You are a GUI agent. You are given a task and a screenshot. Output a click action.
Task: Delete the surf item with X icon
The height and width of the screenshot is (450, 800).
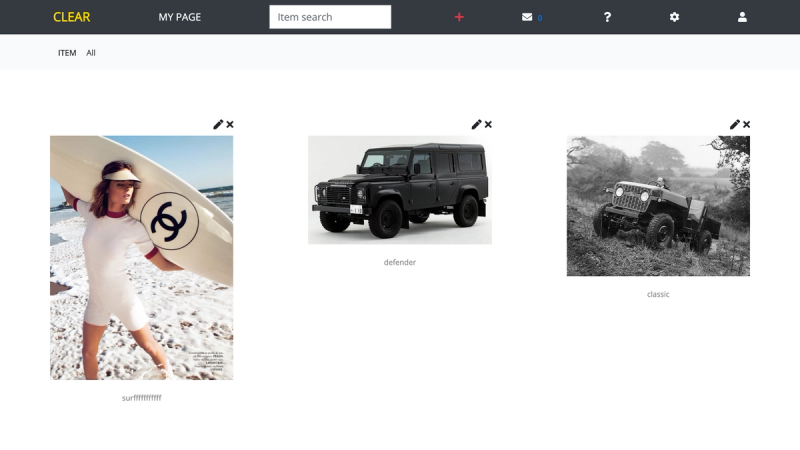click(x=230, y=124)
